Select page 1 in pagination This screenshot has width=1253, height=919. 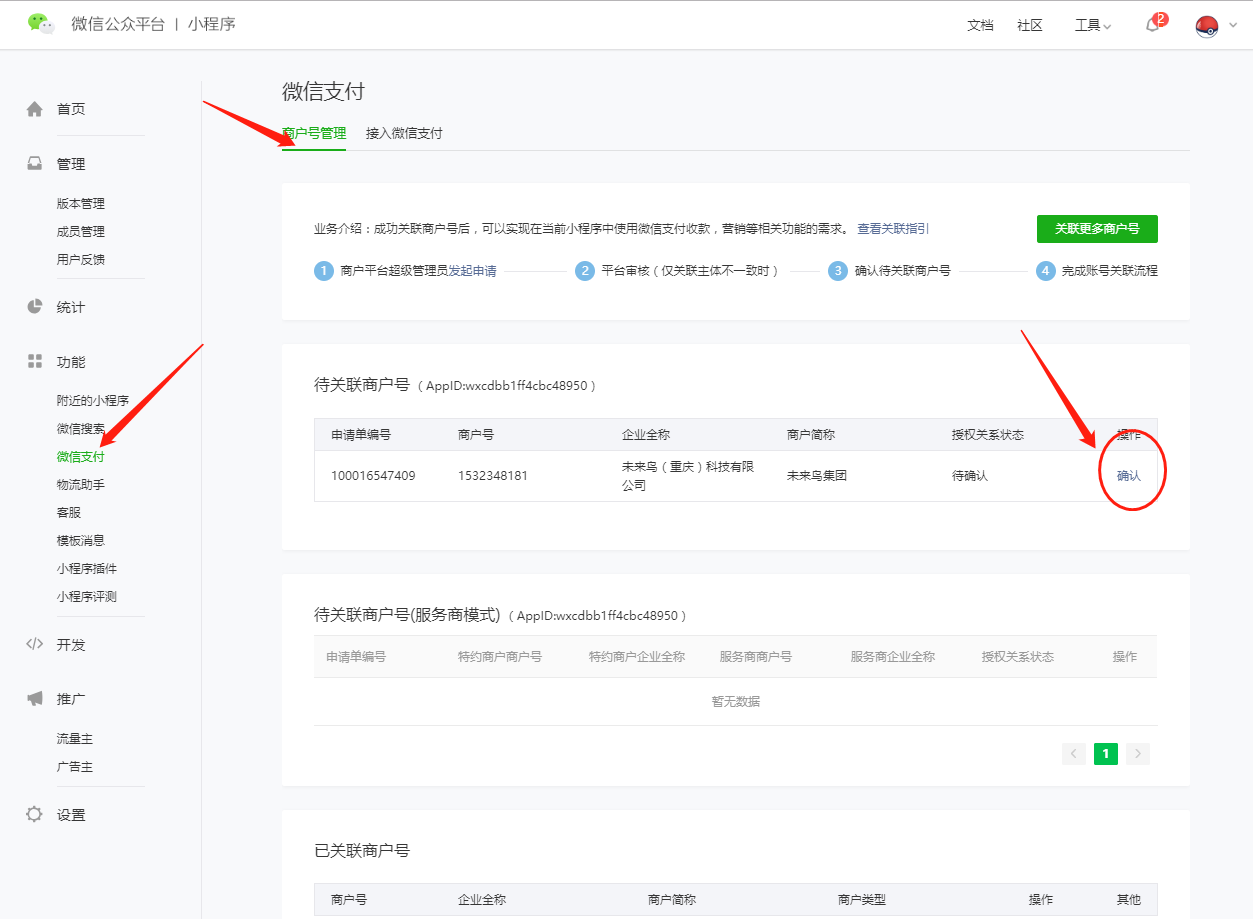[x=1105, y=754]
